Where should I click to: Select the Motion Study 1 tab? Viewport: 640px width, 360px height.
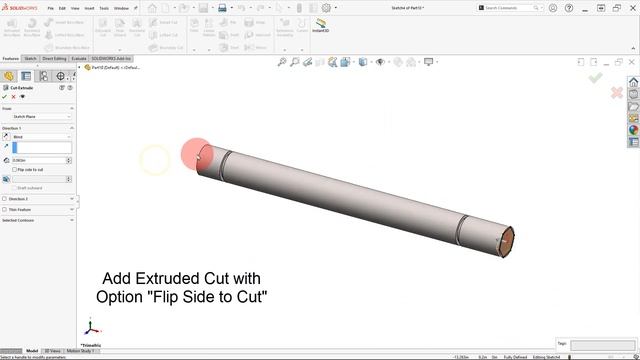(80, 351)
